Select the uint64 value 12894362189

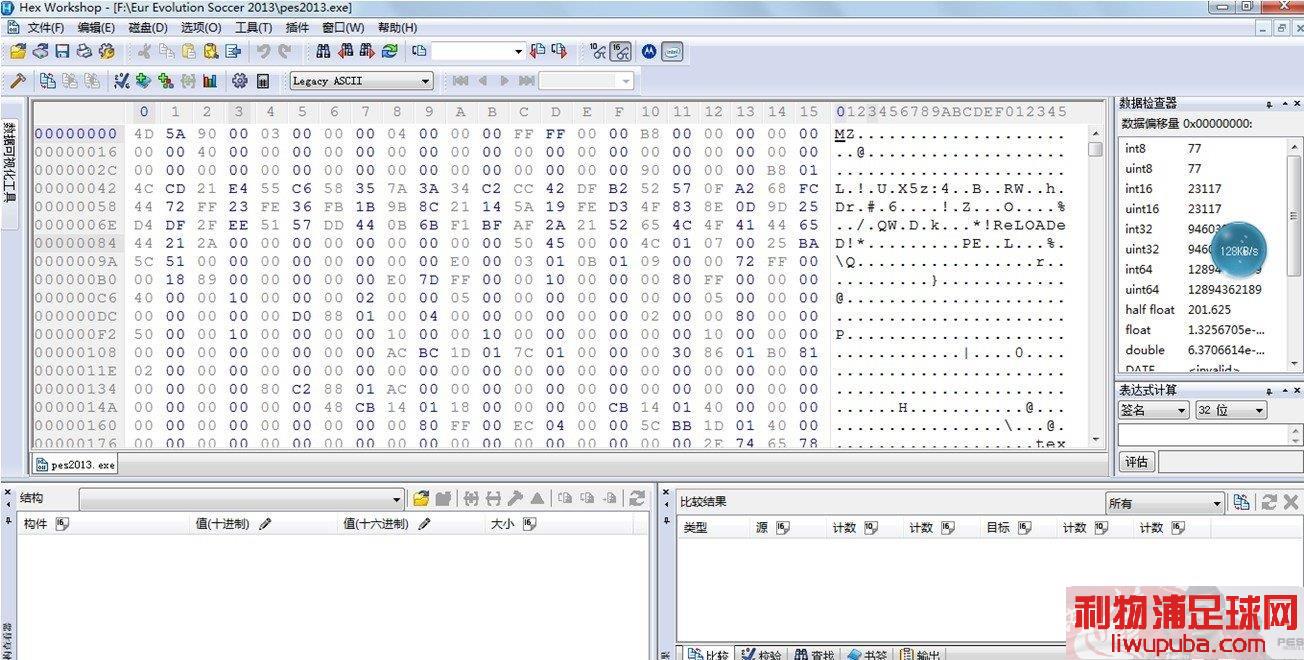coord(1225,289)
